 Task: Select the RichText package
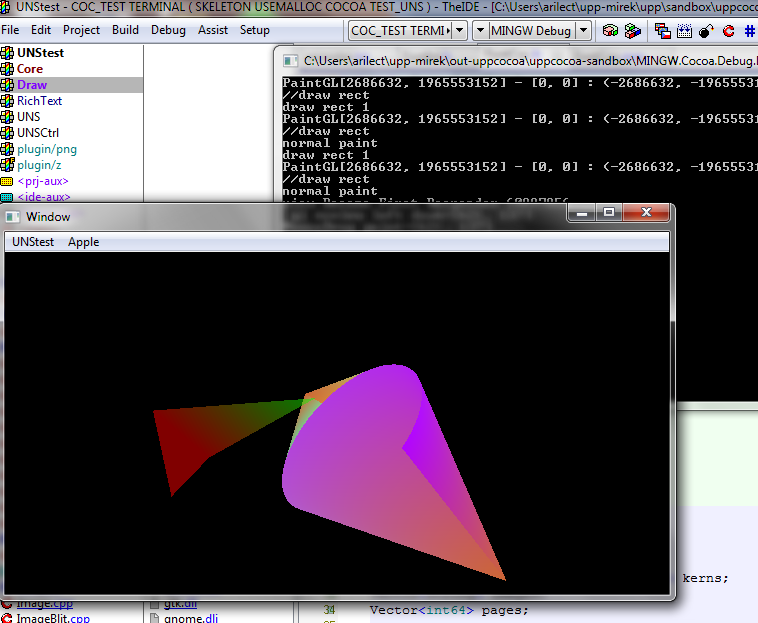(39, 101)
